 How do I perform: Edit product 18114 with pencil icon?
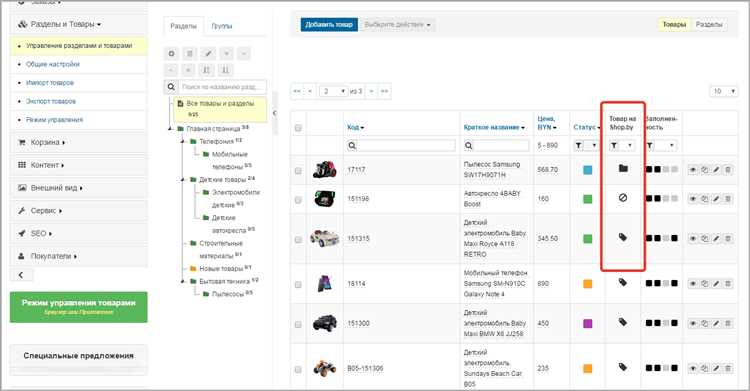[x=716, y=284]
